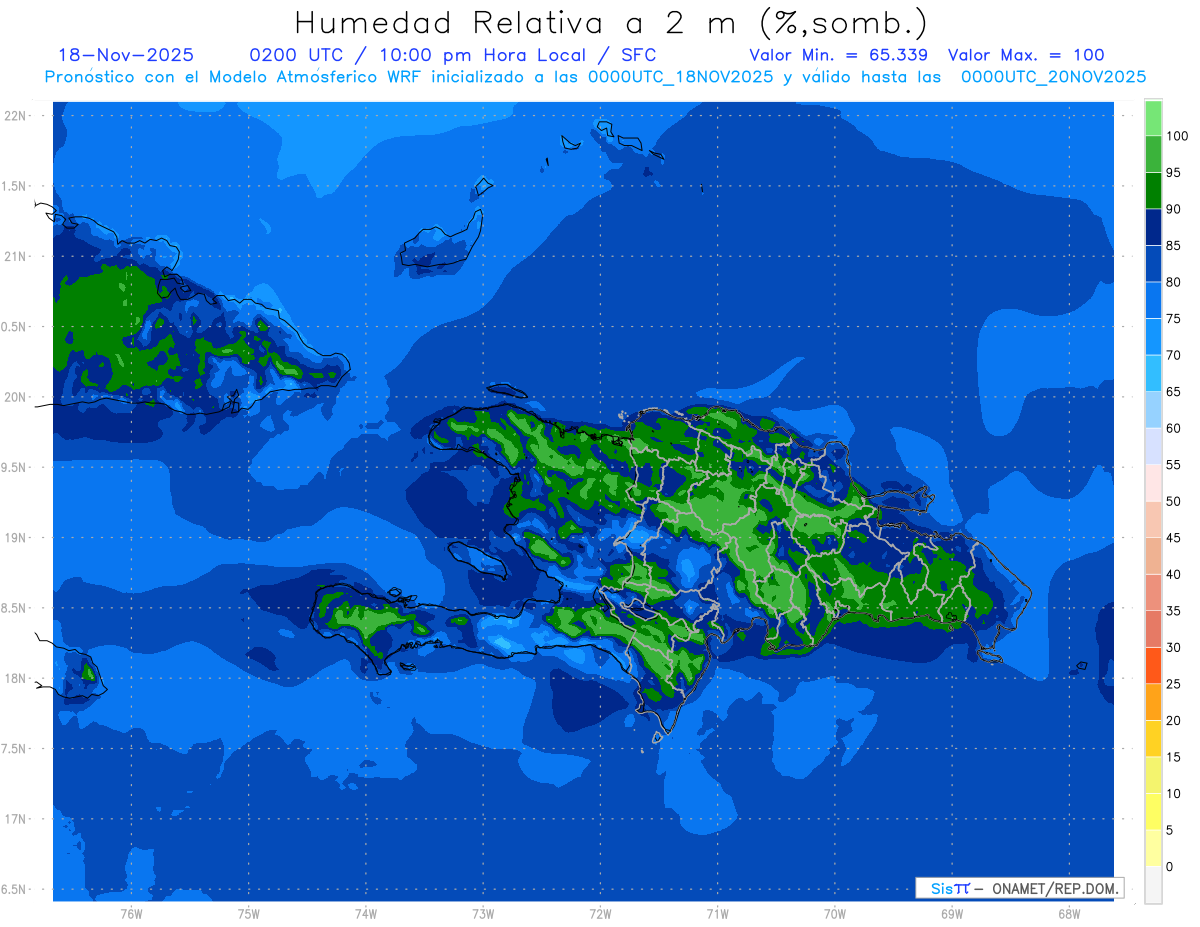
Task: Click the light green swatch above 100
Action: tap(1153, 118)
